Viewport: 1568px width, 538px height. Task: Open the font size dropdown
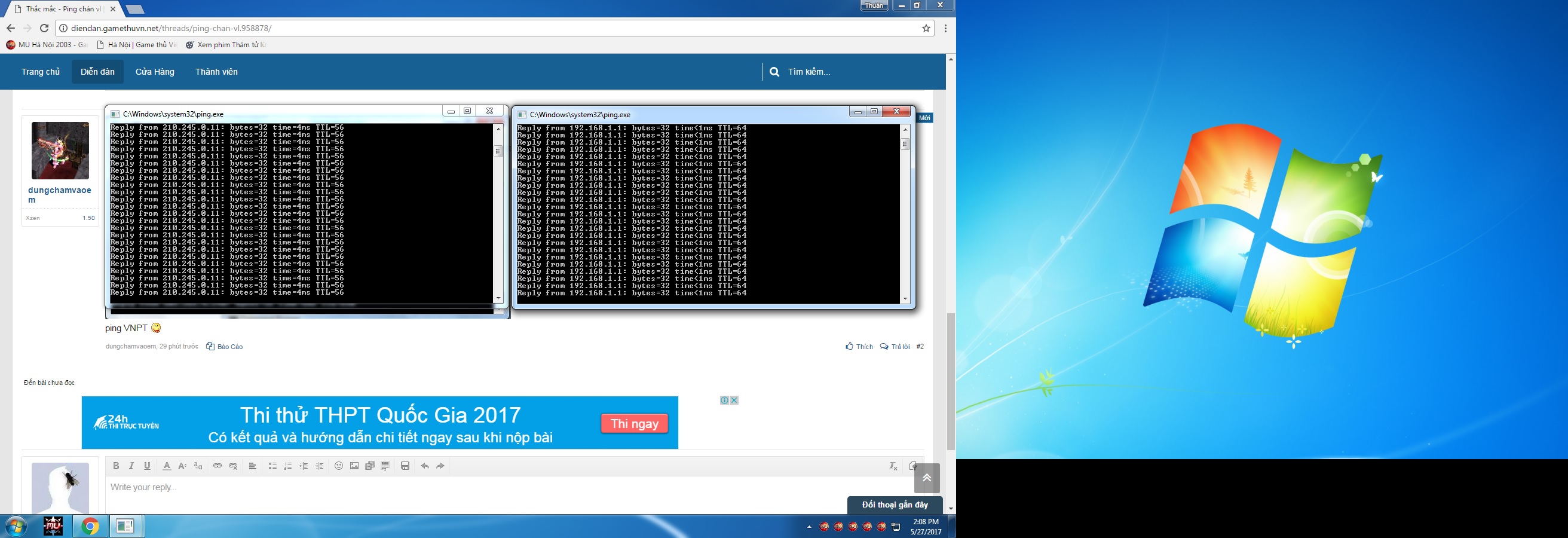[182, 466]
